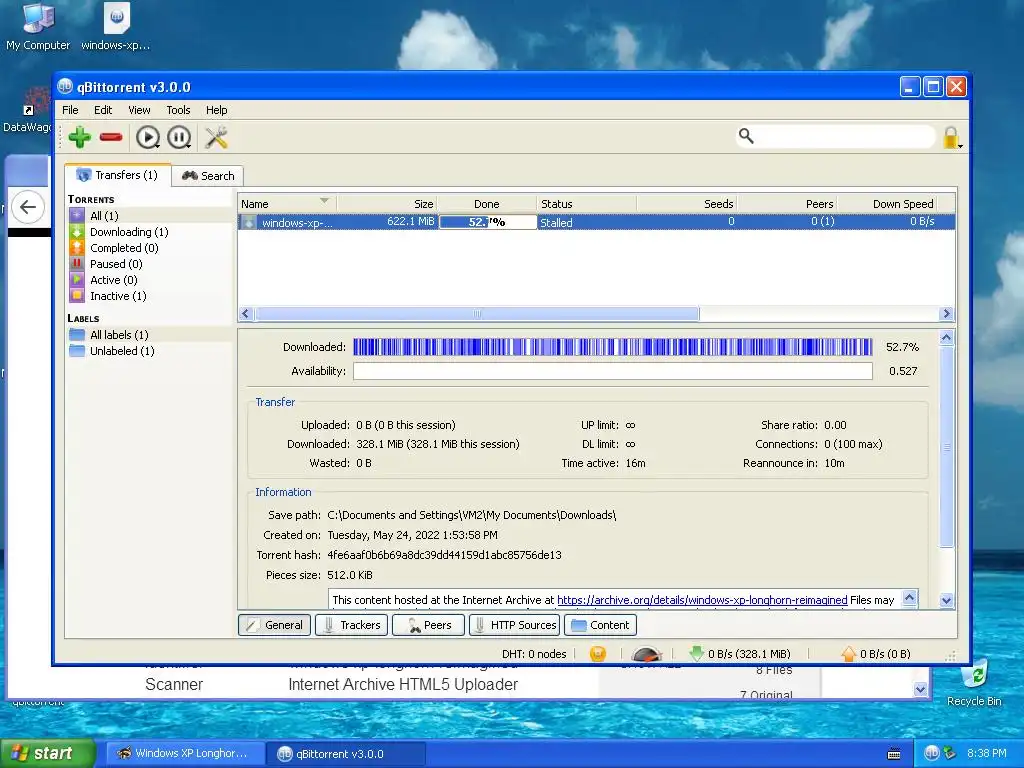Click the Availability bar
The image size is (1024, 768).
(613, 371)
